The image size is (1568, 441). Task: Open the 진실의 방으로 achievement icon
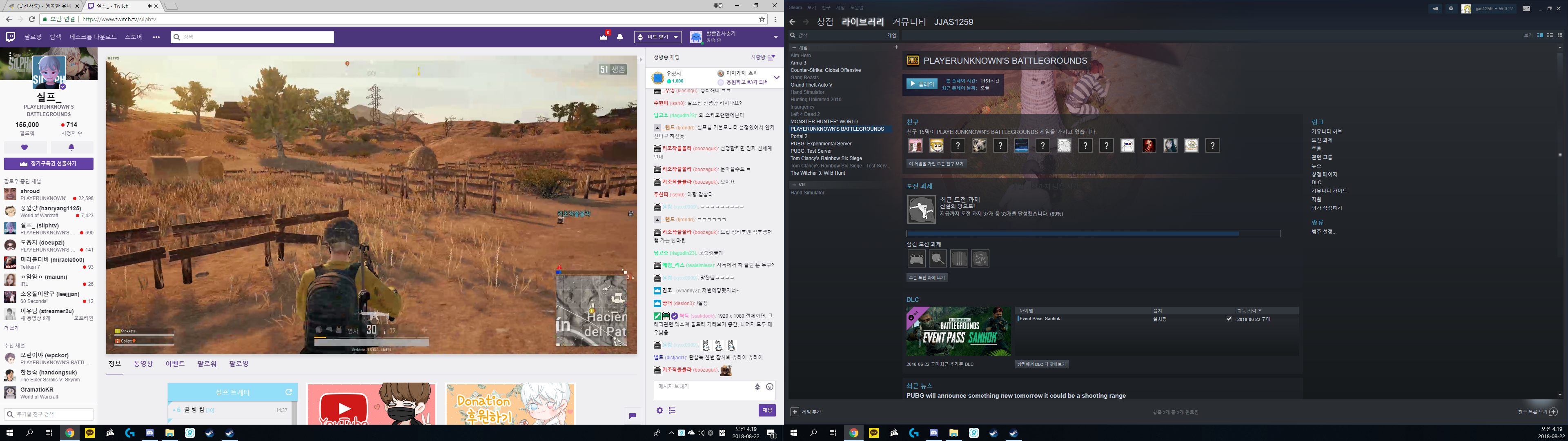tap(921, 209)
